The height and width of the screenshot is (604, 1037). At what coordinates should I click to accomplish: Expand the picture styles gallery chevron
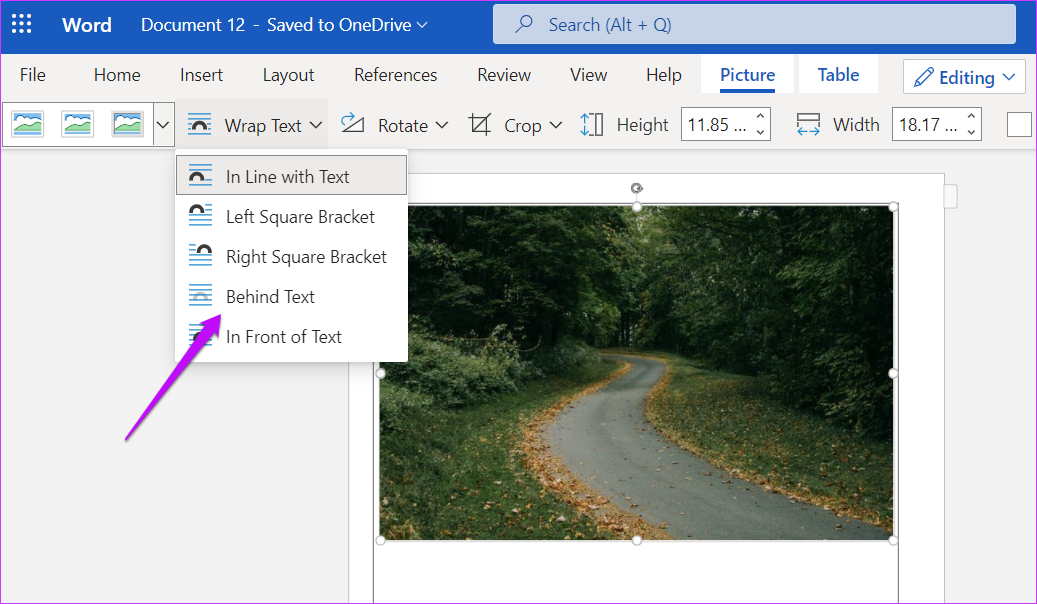162,124
